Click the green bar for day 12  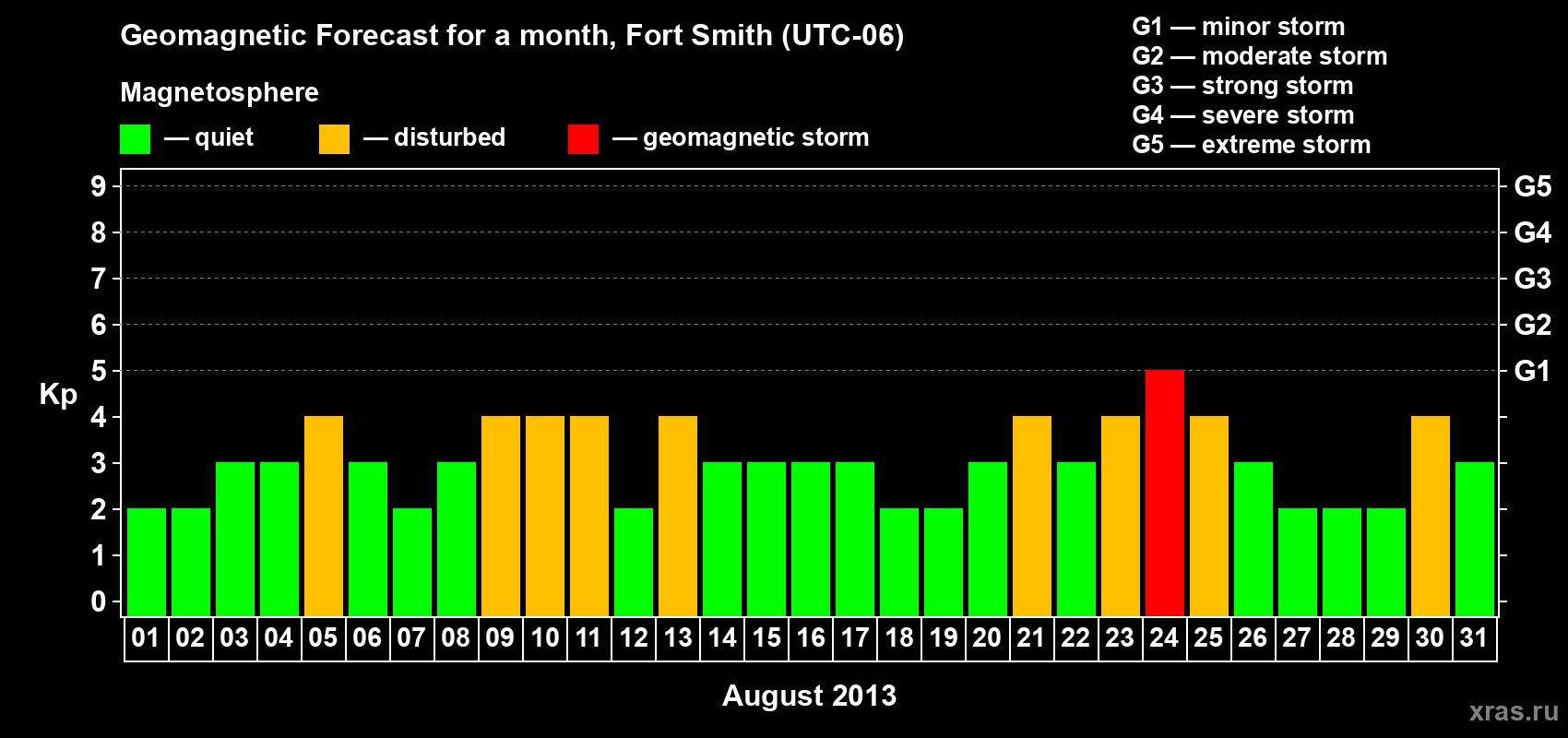634,562
